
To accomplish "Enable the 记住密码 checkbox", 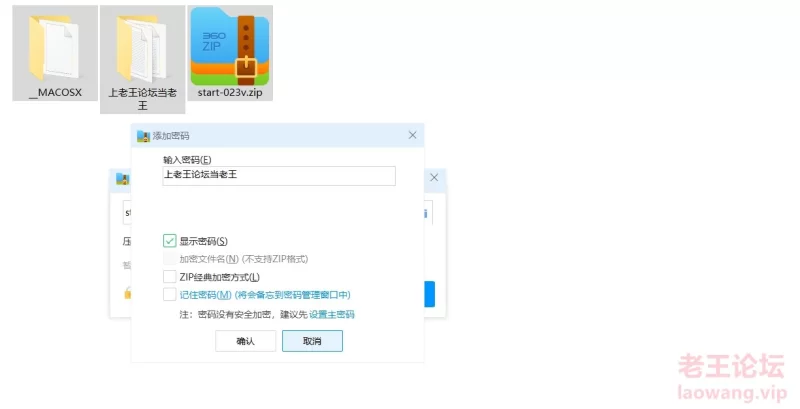I will [169, 294].
